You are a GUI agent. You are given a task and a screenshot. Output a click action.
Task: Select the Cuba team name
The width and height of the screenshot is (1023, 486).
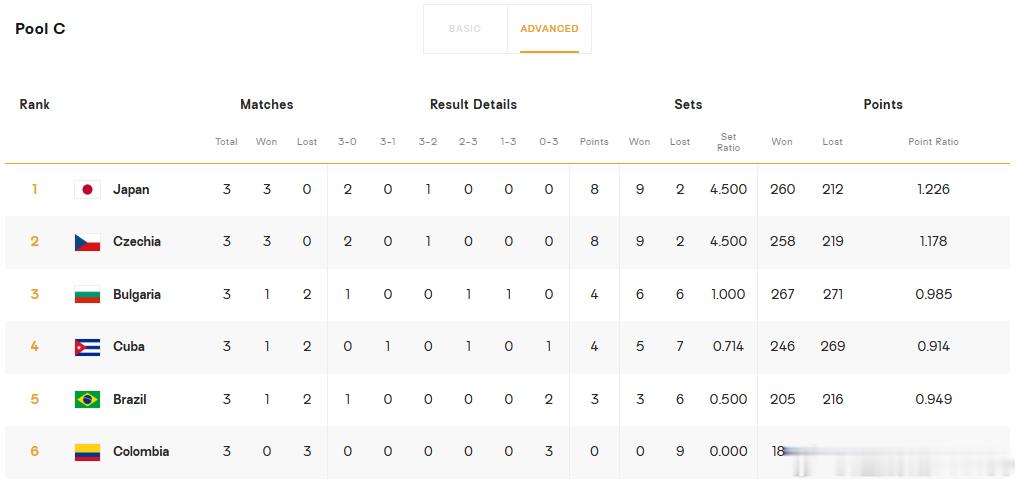click(129, 346)
